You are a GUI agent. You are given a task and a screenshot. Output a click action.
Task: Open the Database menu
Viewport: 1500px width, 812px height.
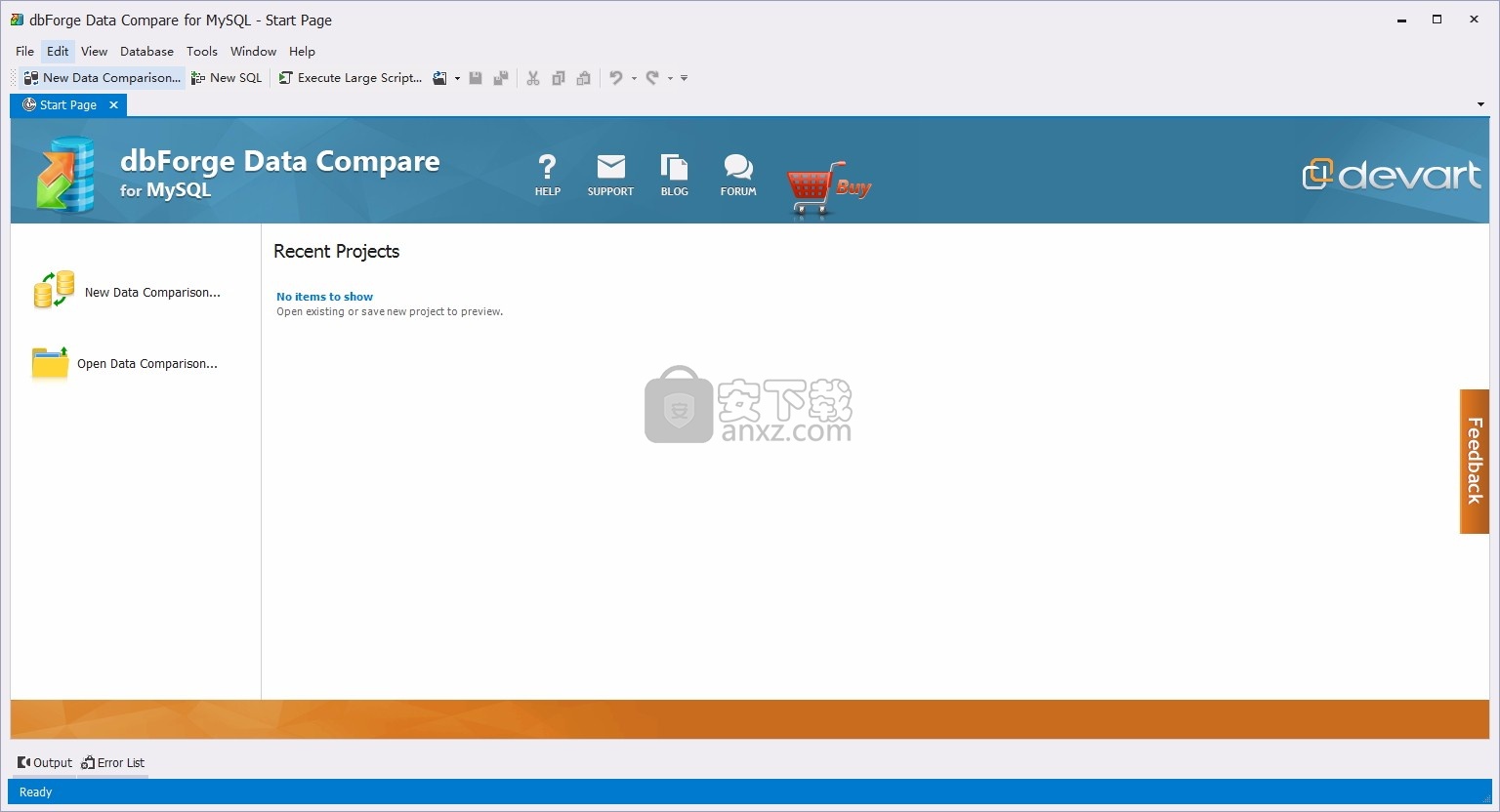click(146, 52)
